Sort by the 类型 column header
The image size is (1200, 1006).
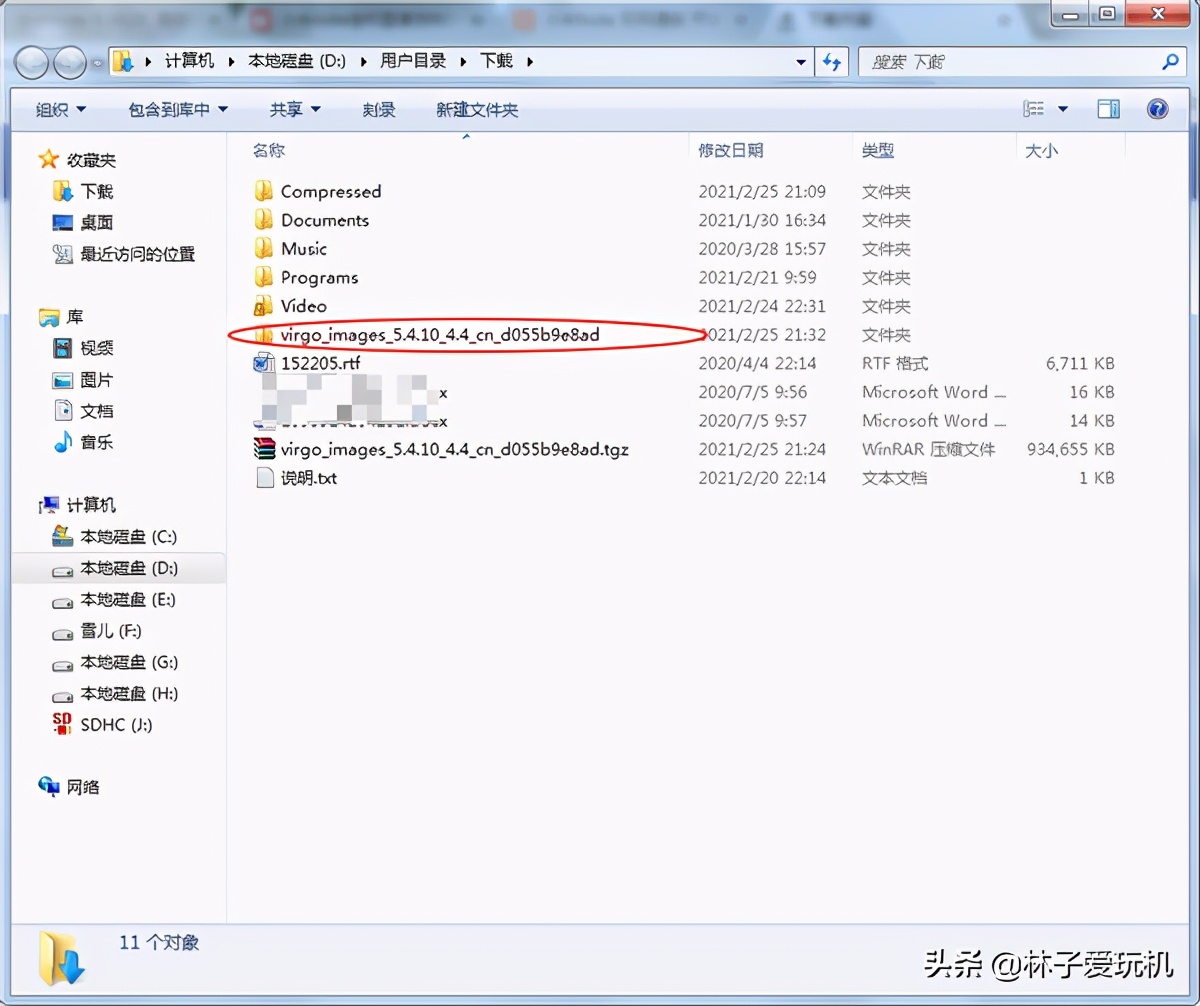[878, 151]
